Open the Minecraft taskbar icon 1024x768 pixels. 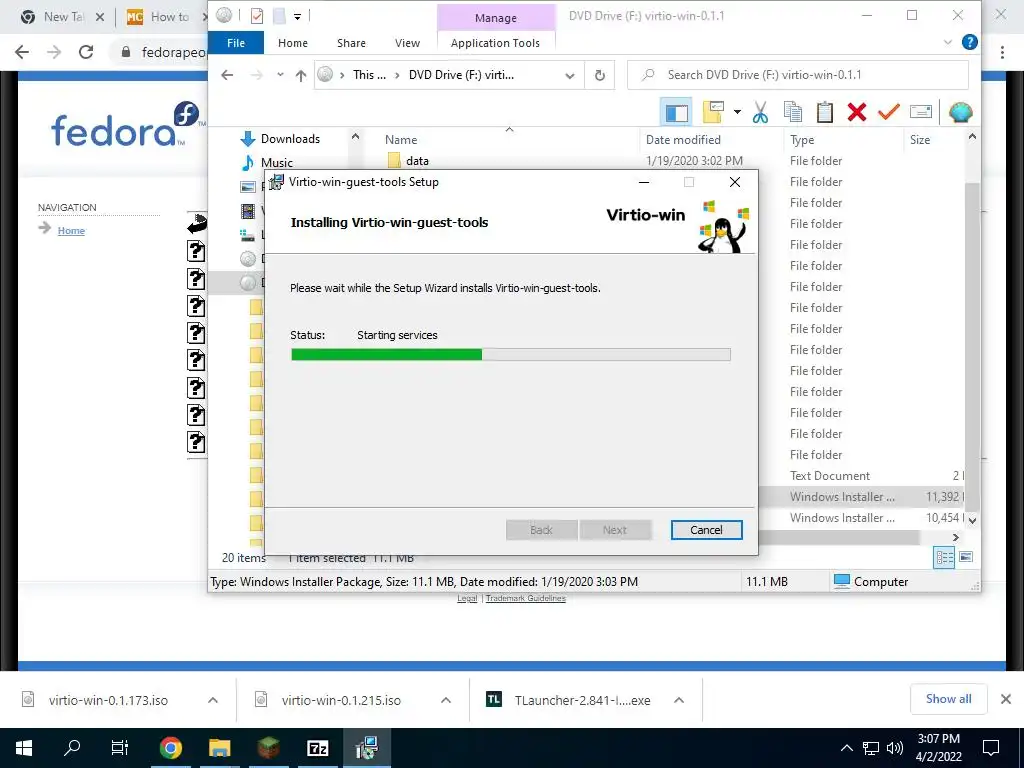268,748
